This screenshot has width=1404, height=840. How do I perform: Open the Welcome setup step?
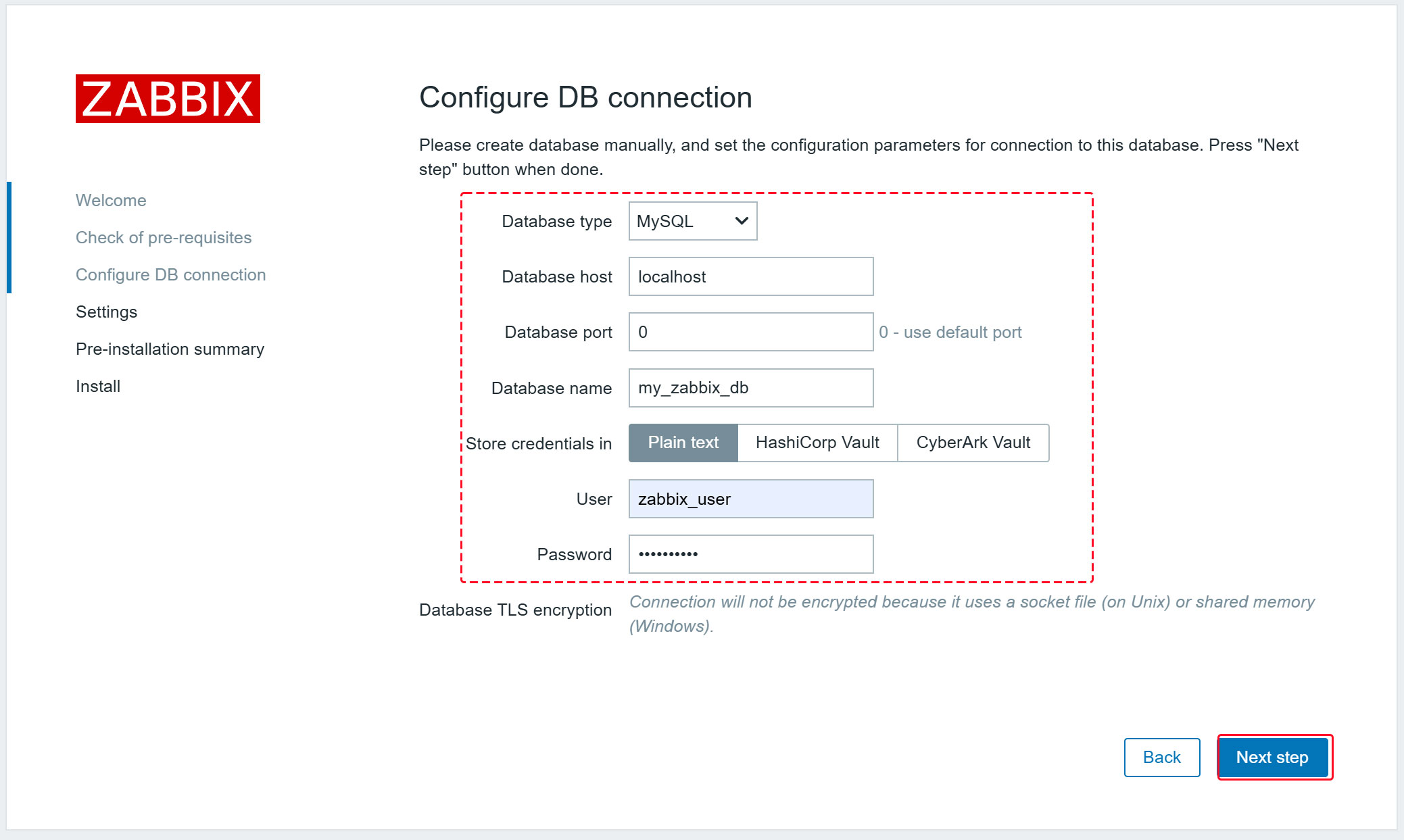111,200
